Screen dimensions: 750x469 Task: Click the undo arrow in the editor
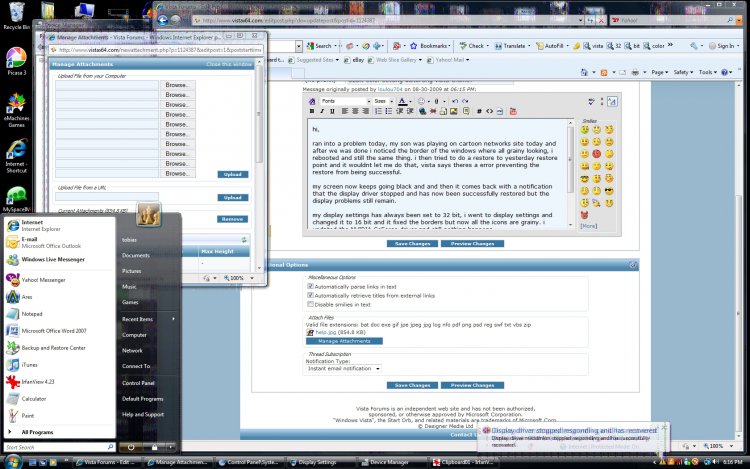[x=455, y=101]
